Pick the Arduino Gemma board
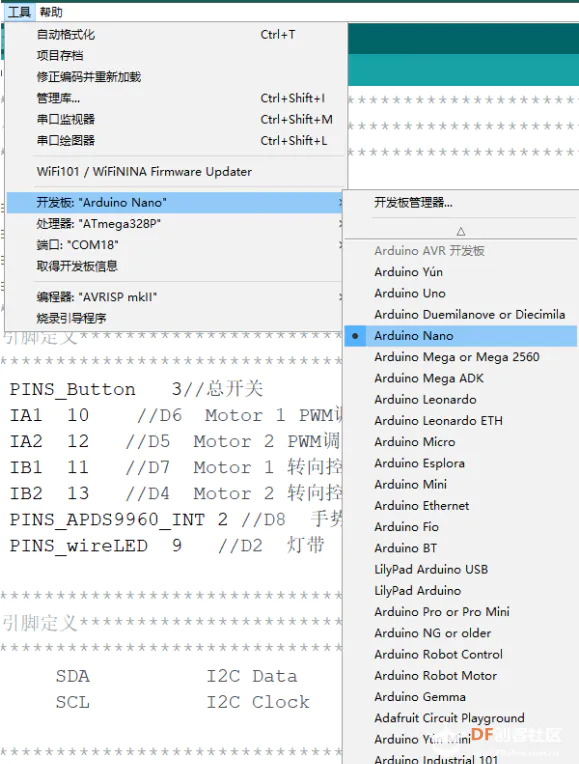This screenshot has height=764, width=579. click(x=461, y=697)
